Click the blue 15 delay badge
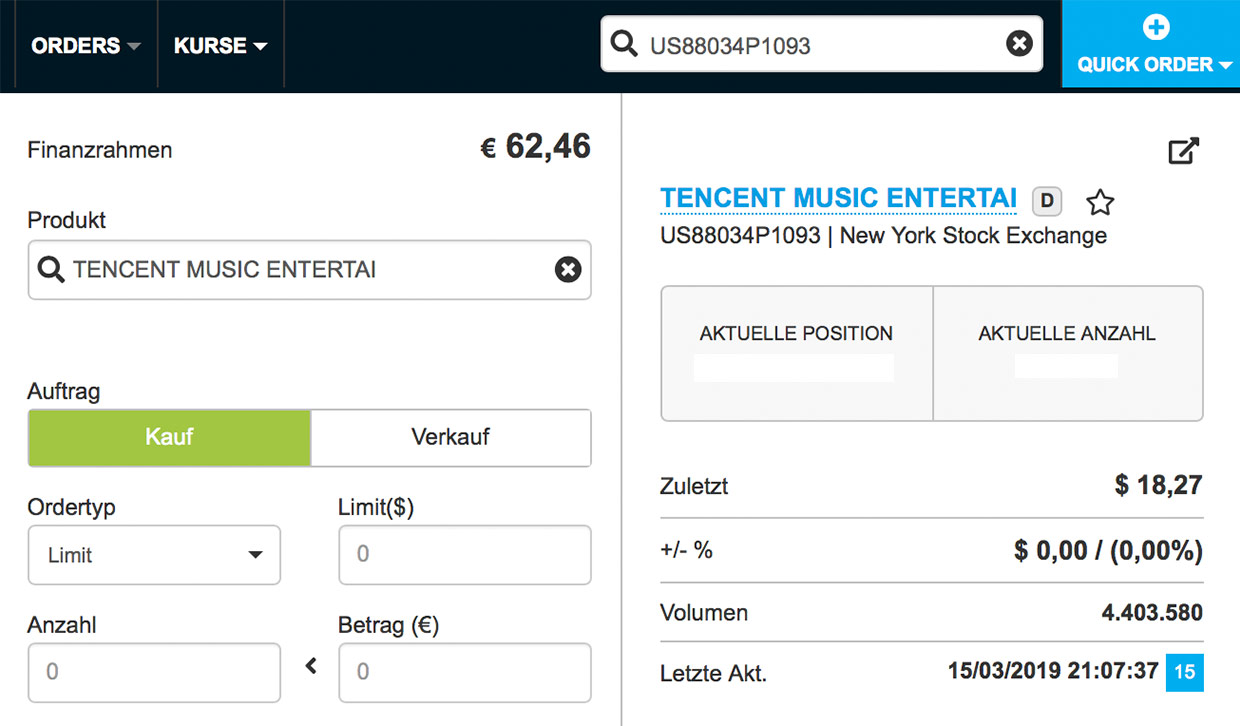The width and height of the screenshot is (1240, 726). tap(1184, 672)
